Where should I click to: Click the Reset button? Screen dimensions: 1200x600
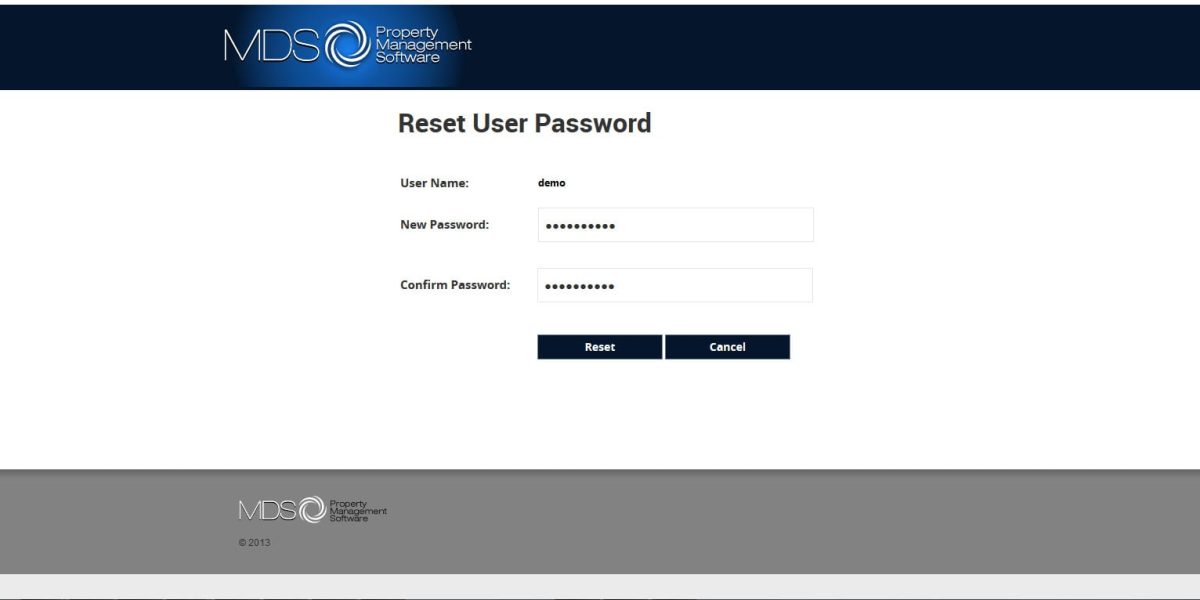pyautogui.click(x=599, y=346)
